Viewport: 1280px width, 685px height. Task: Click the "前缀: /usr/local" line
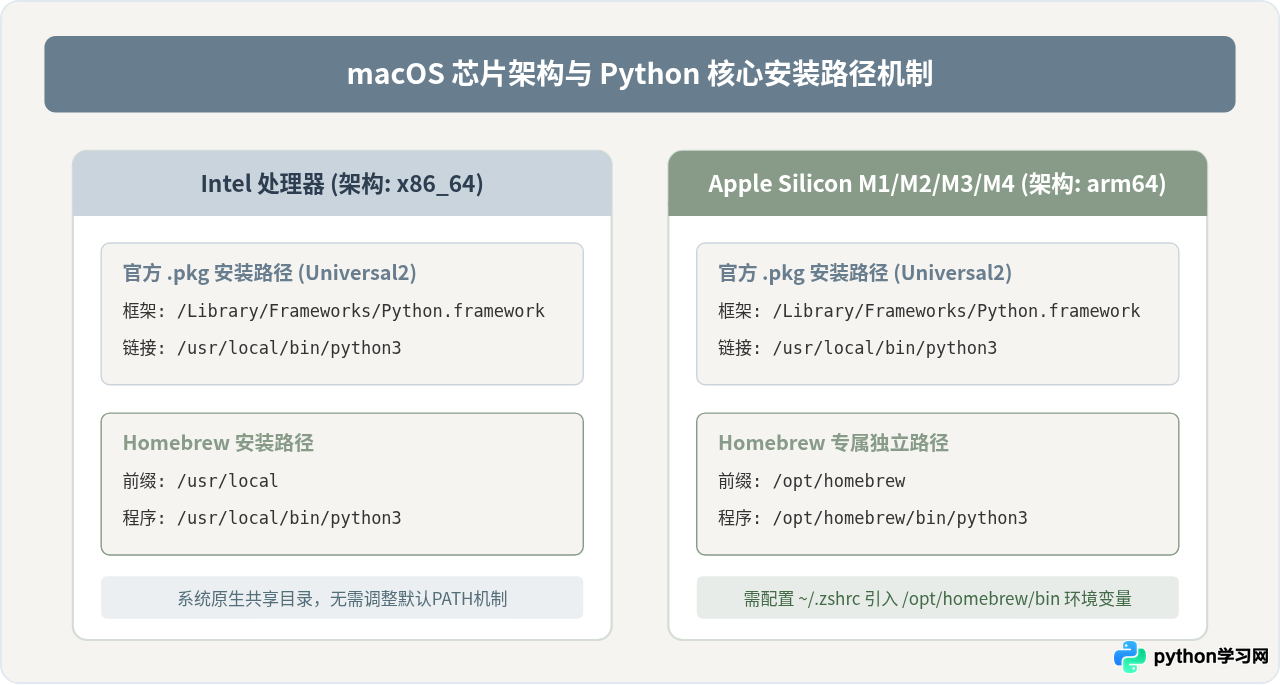tap(200, 481)
